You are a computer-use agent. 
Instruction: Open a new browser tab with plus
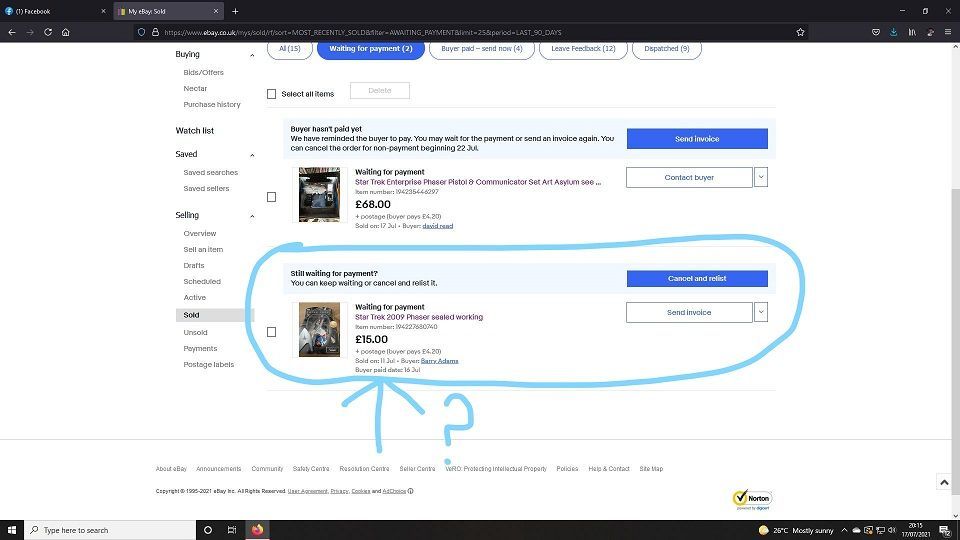pyautogui.click(x=235, y=11)
